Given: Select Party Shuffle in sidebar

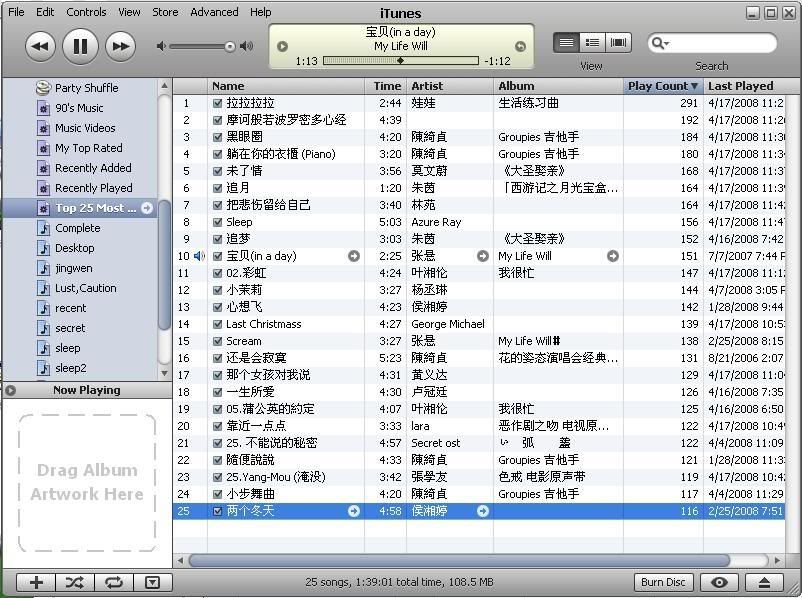Looking at the screenshot, I should pyautogui.click(x=78, y=88).
